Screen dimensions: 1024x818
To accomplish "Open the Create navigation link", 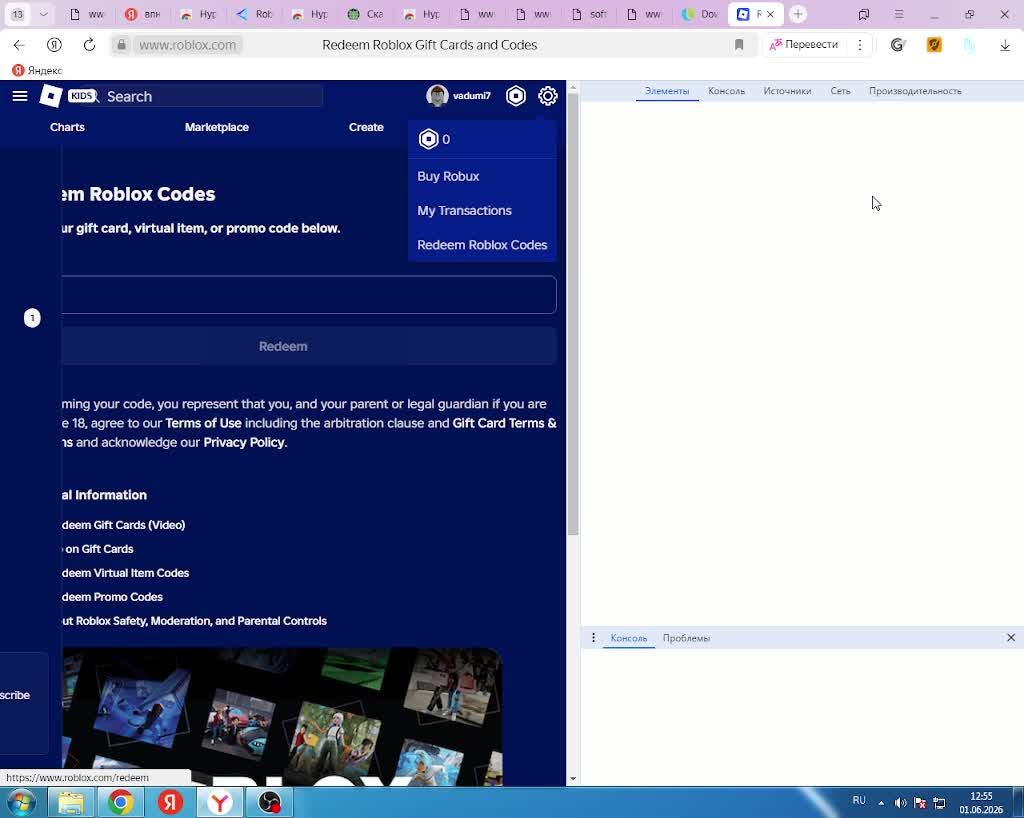I will [366, 127].
